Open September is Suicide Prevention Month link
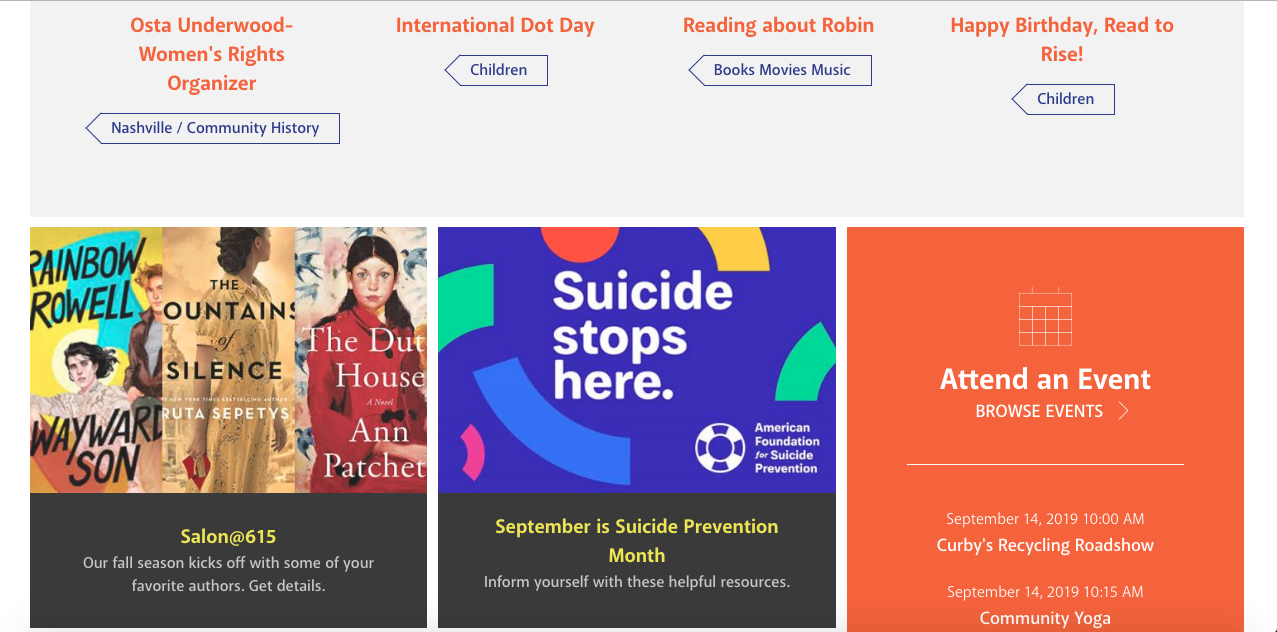 click(637, 541)
